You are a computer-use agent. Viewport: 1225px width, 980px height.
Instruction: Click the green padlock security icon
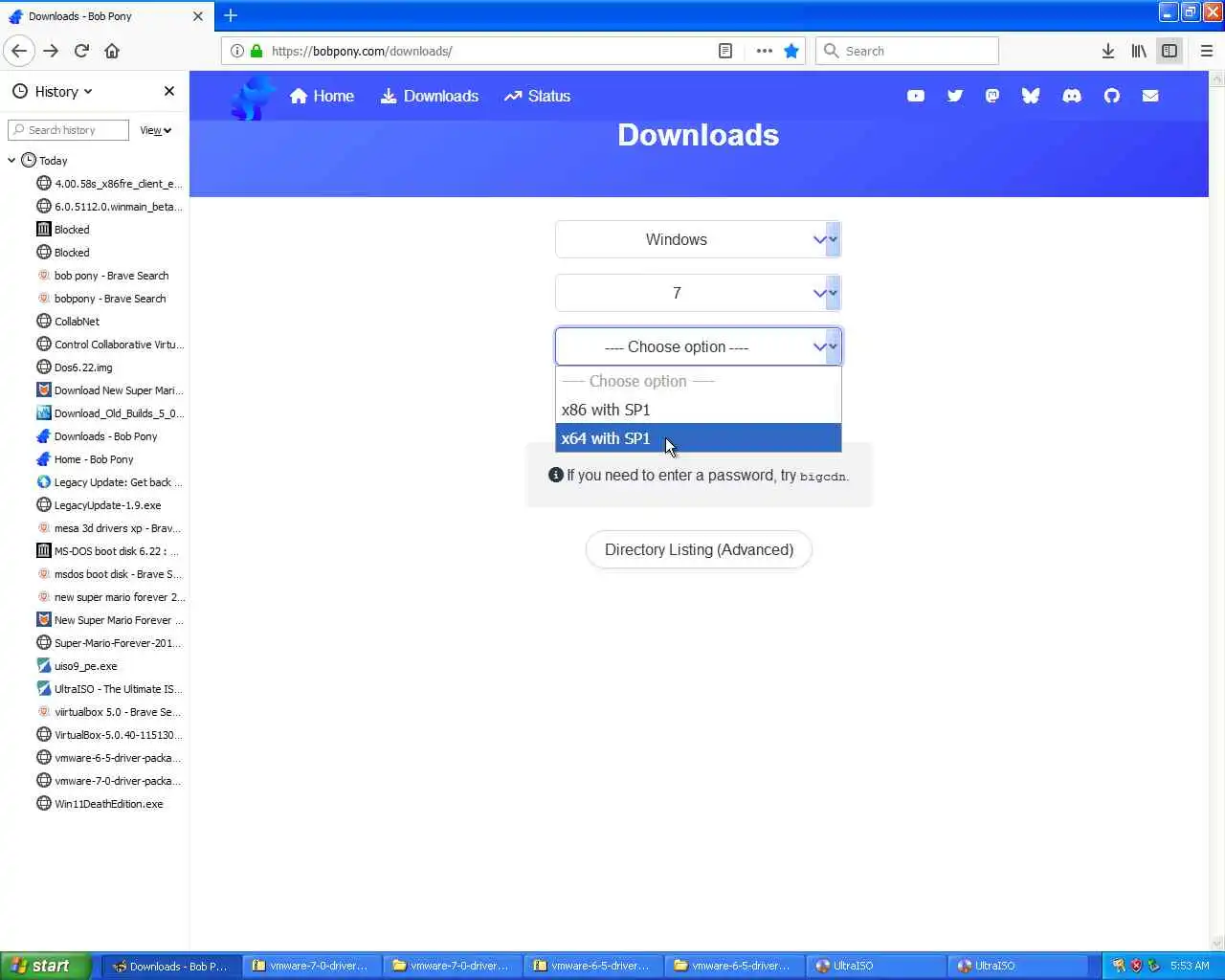[x=256, y=51]
